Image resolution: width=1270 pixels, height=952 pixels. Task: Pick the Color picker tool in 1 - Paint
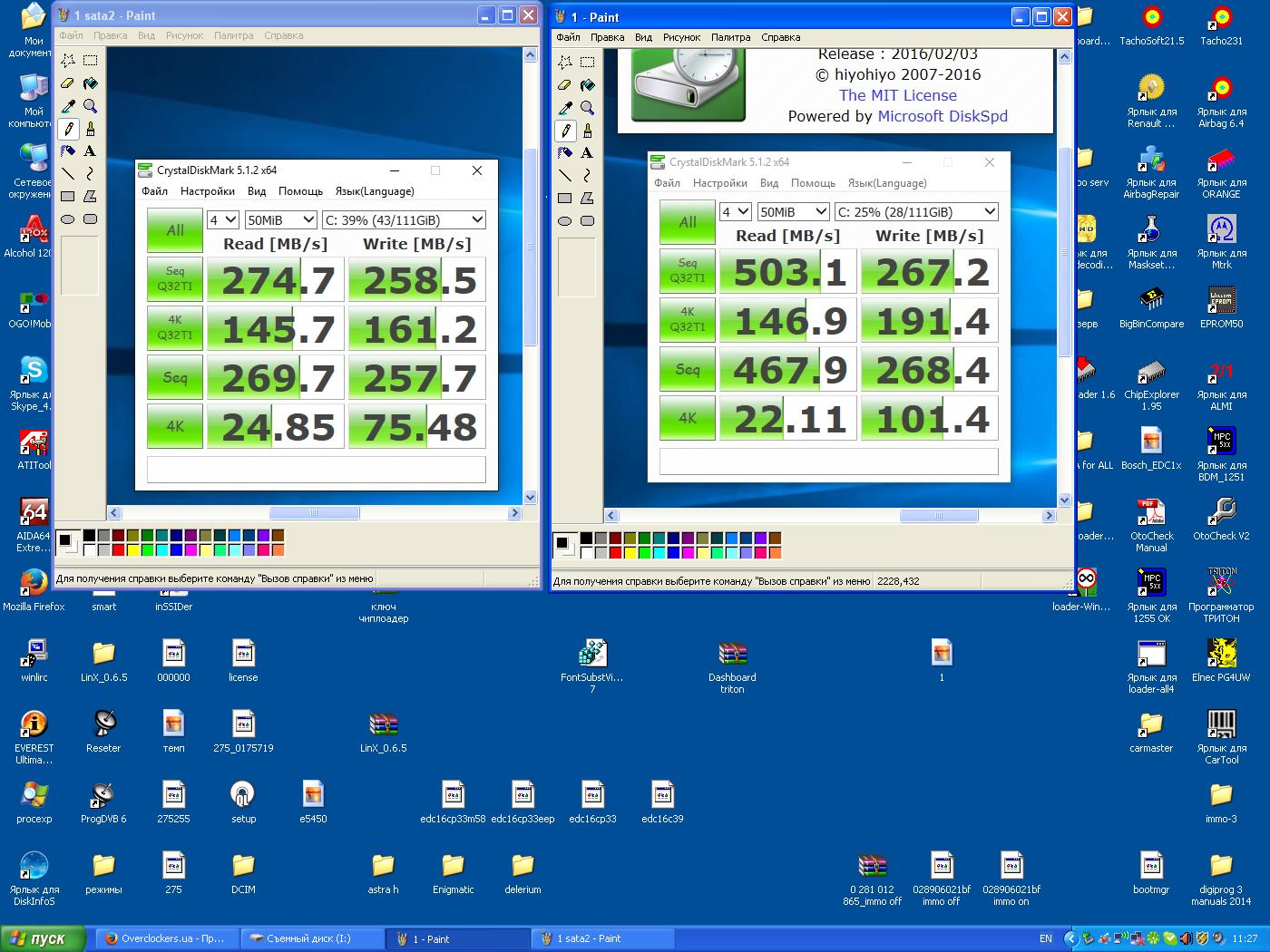click(x=565, y=108)
